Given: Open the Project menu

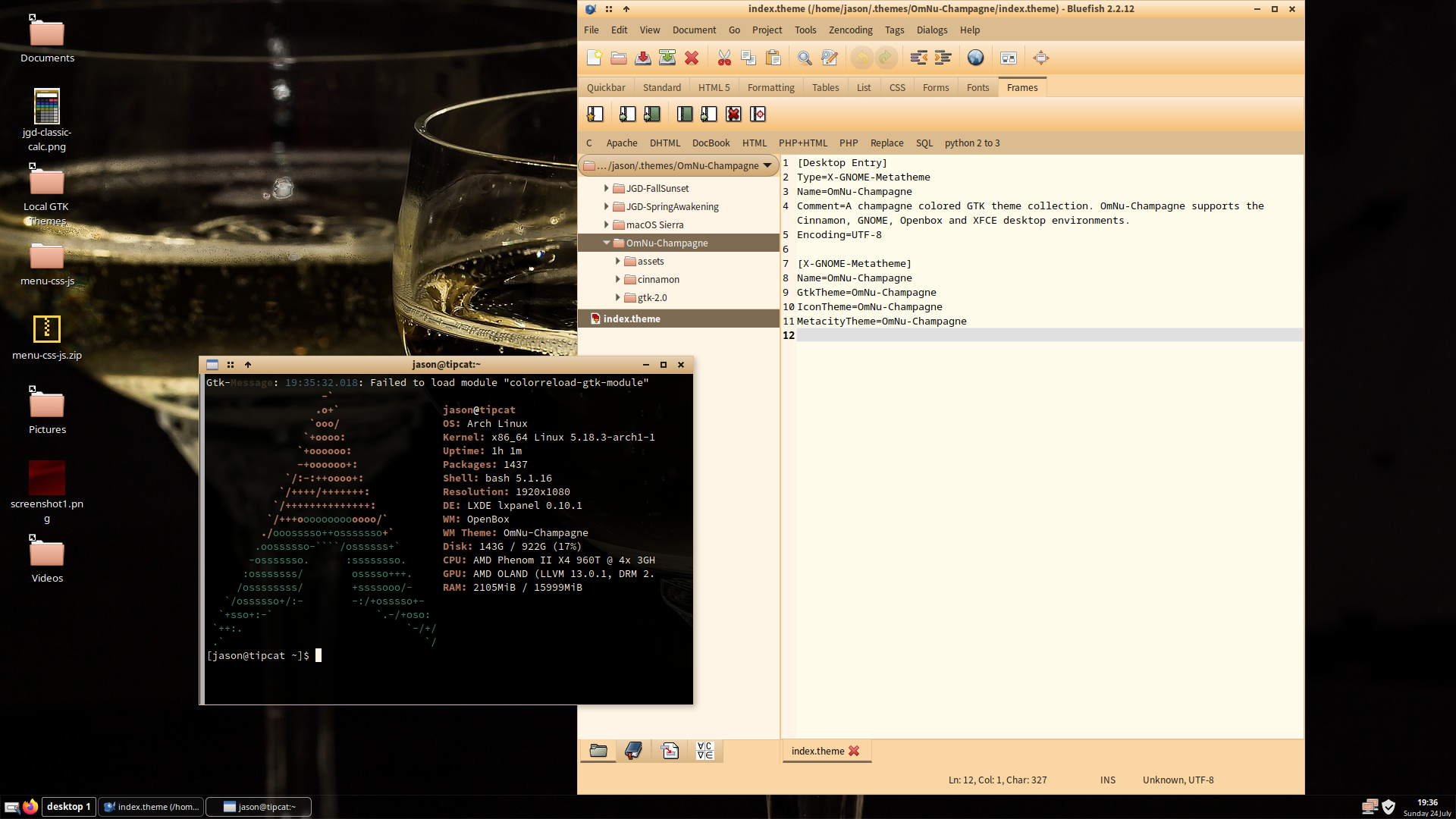Looking at the screenshot, I should (x=767, y=30).
